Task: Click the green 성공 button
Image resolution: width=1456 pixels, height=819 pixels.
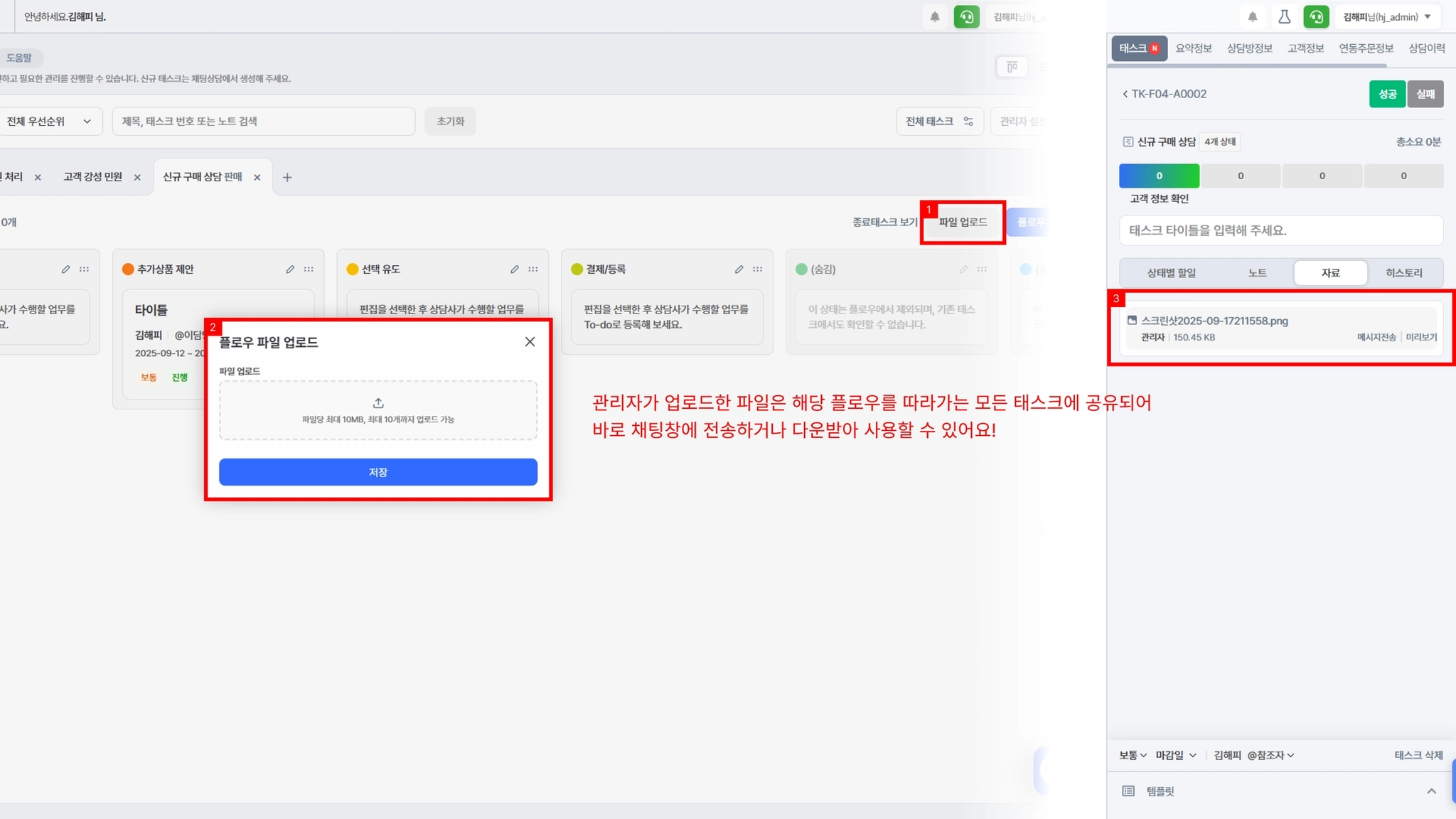Action: [x=1387, y=94]
